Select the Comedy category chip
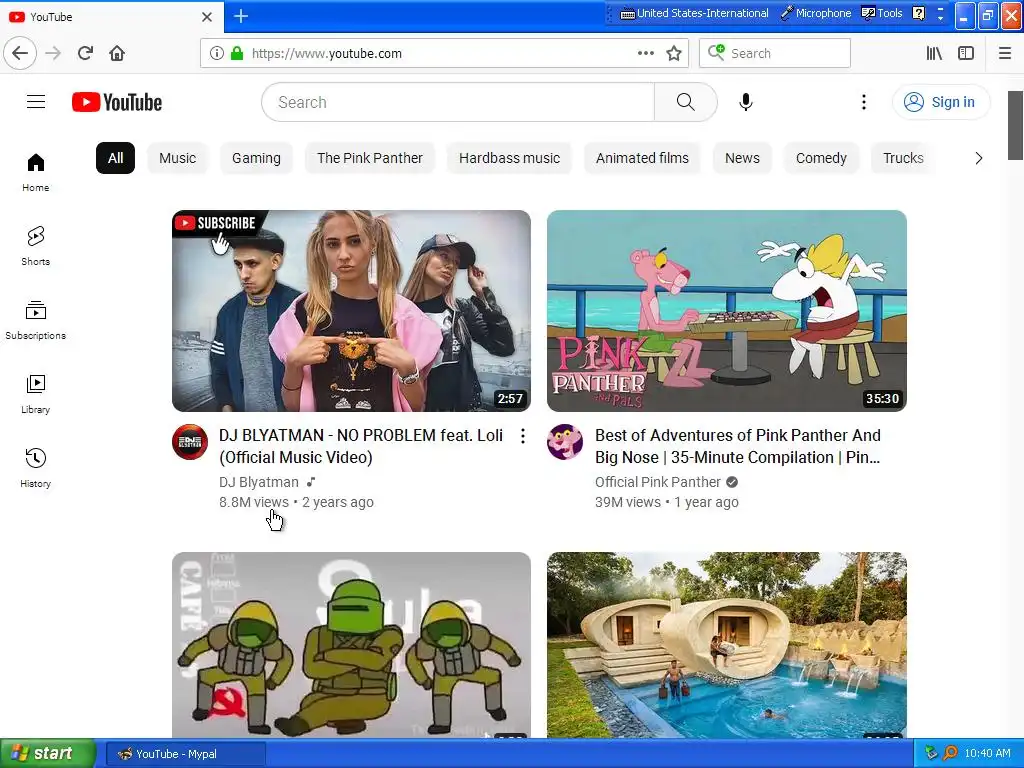1024x768 pixels. [x=821, y=158]
